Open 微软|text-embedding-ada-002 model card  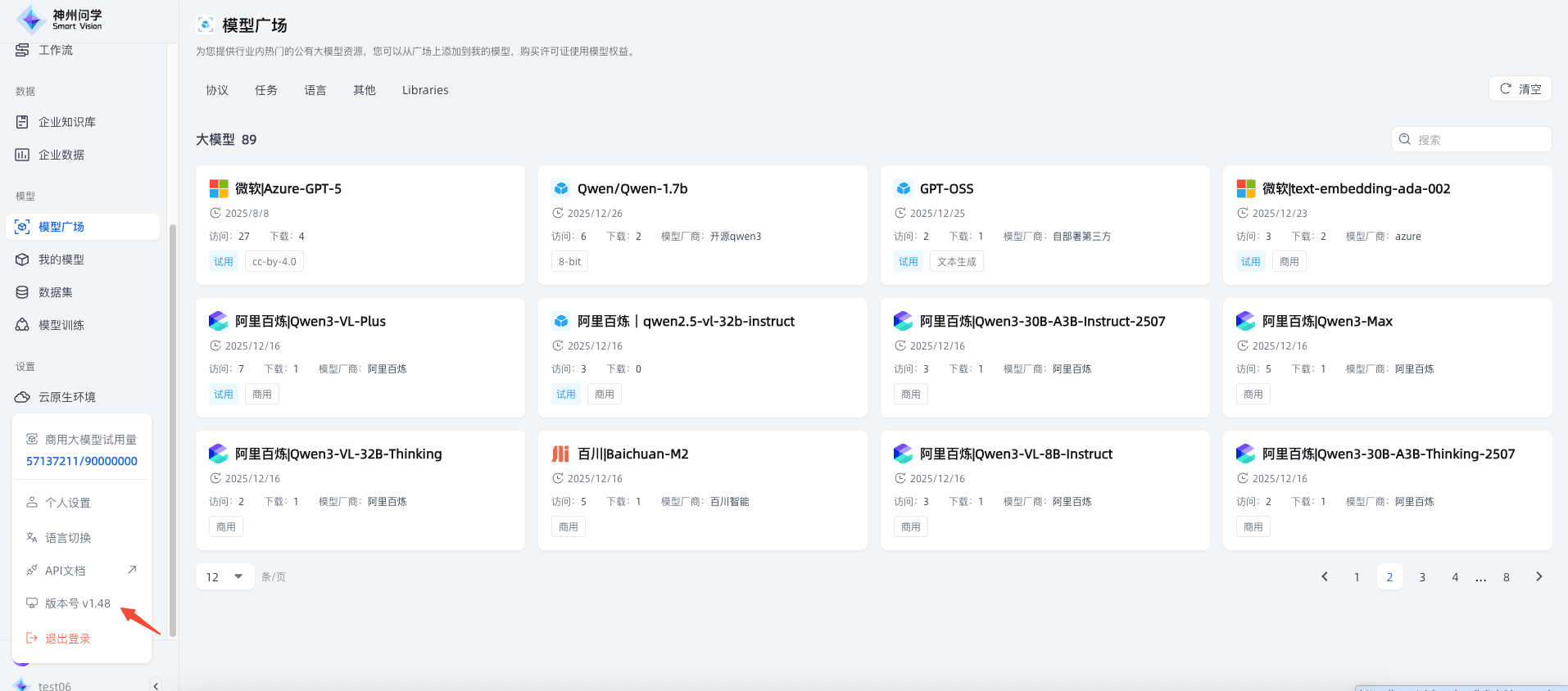pos(1388,225)
